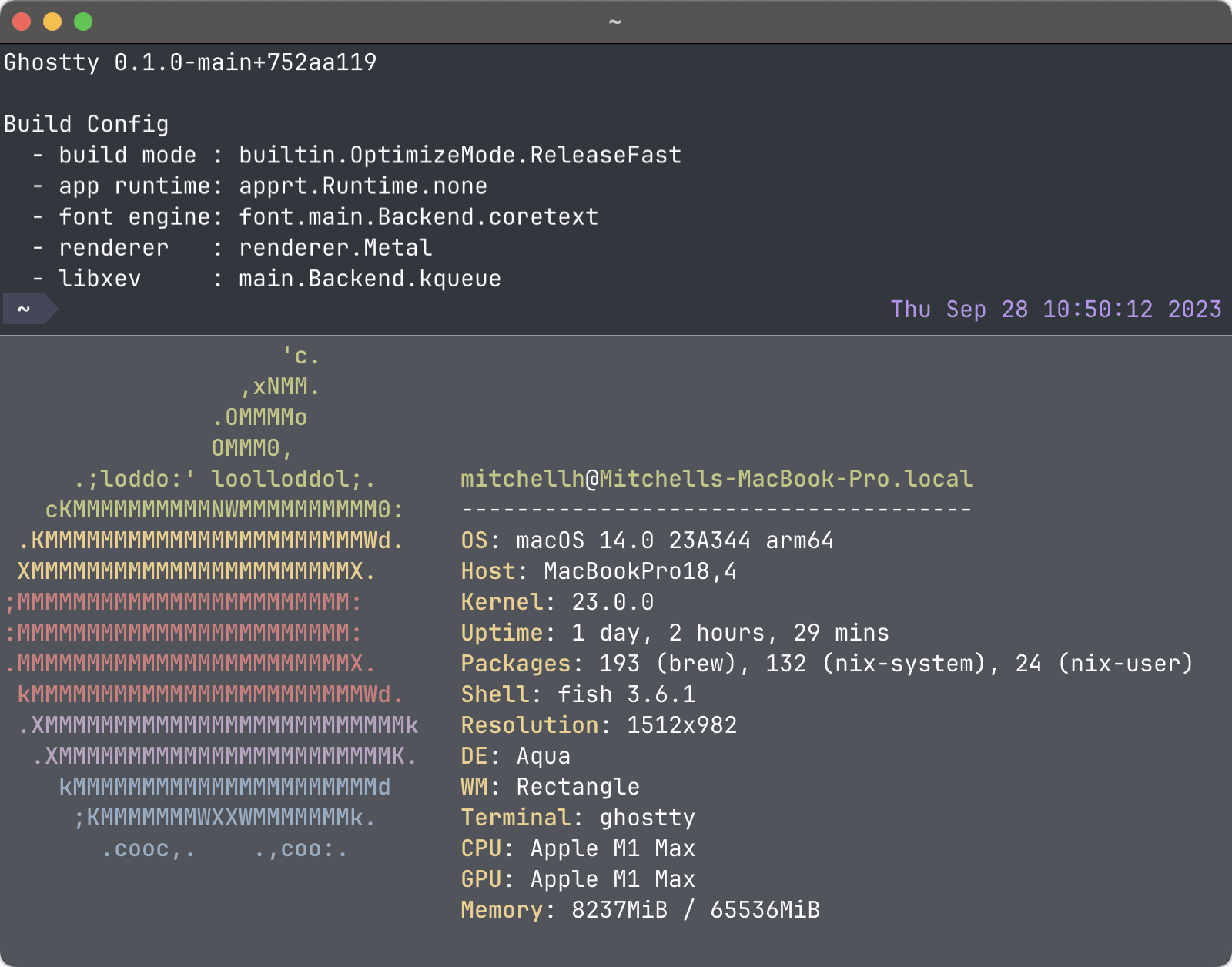Image resolution: width=1232 pixels, height=967 pixels.
Task: Click the Packages line in system info
Action: click(x=826, y=664)
